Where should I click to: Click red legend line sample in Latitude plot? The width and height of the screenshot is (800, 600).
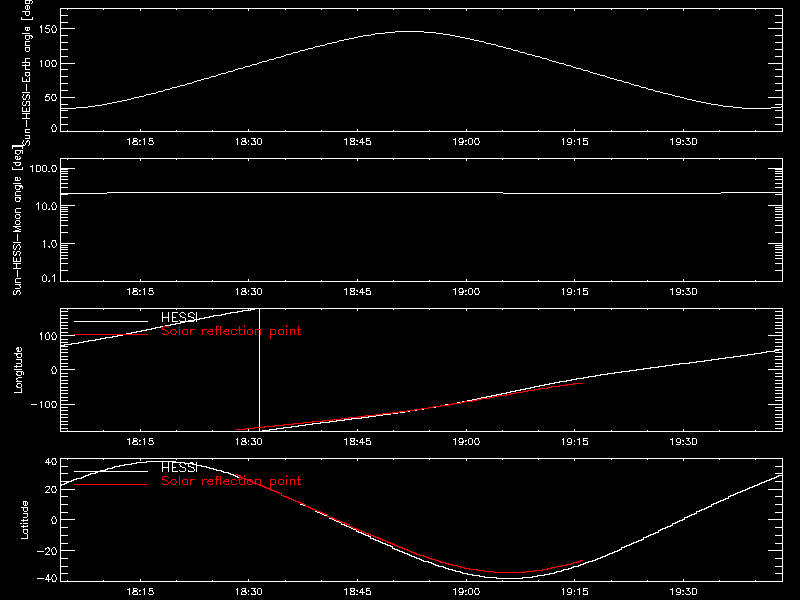(111, 484)
